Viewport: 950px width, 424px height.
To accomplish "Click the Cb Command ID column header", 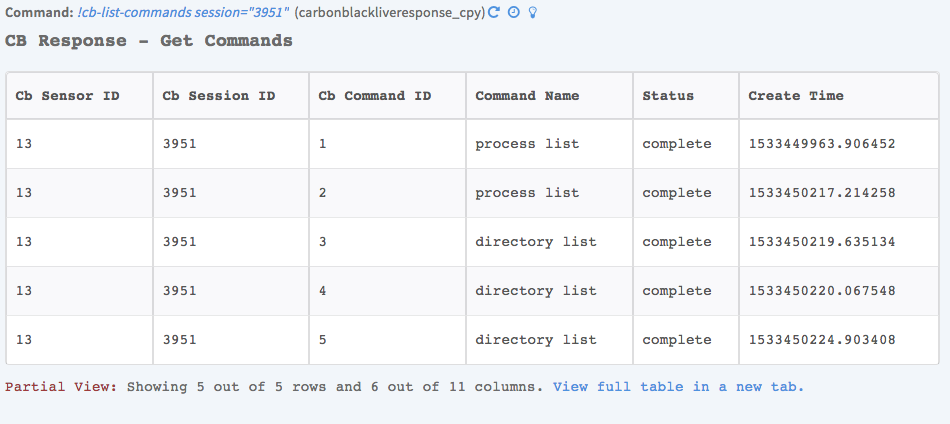I will (375, 96).
